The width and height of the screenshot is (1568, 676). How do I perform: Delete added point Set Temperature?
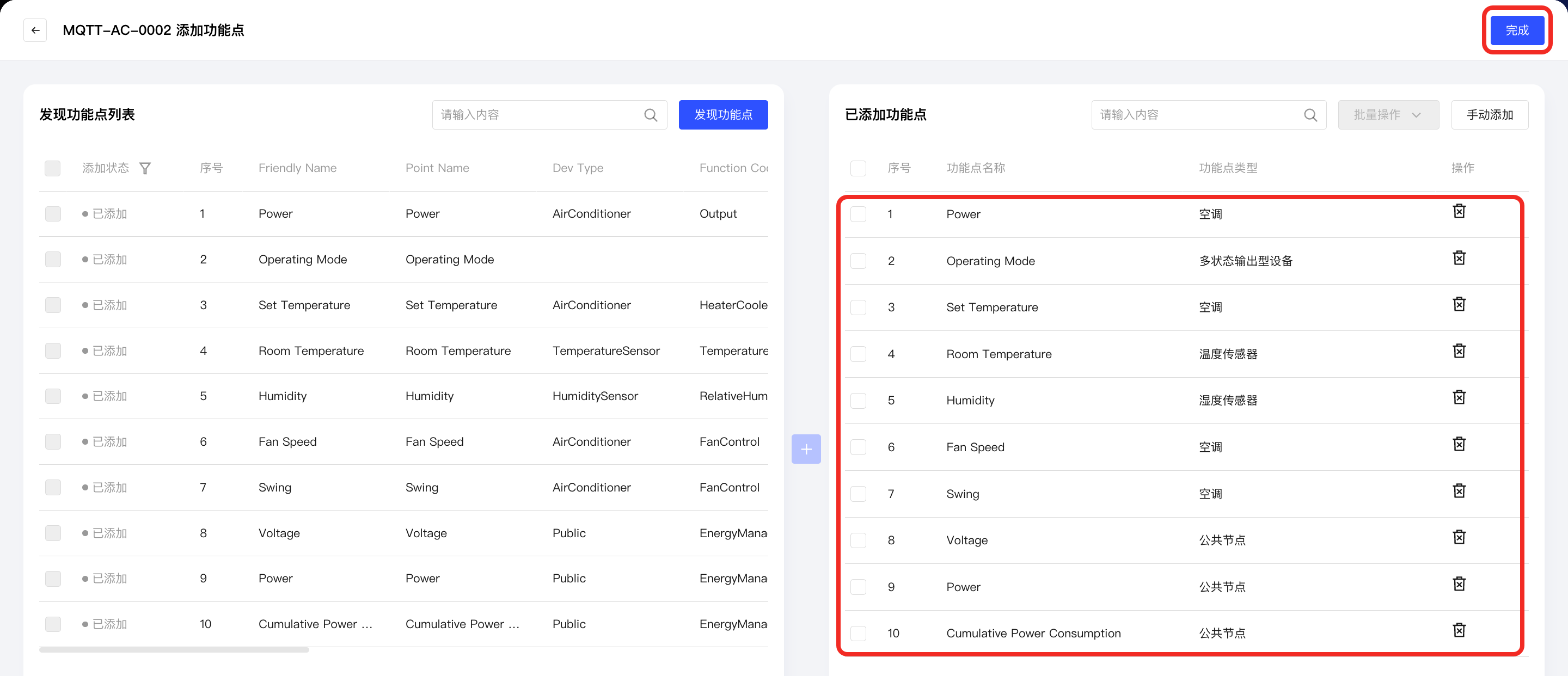[x=1459, y=304]
